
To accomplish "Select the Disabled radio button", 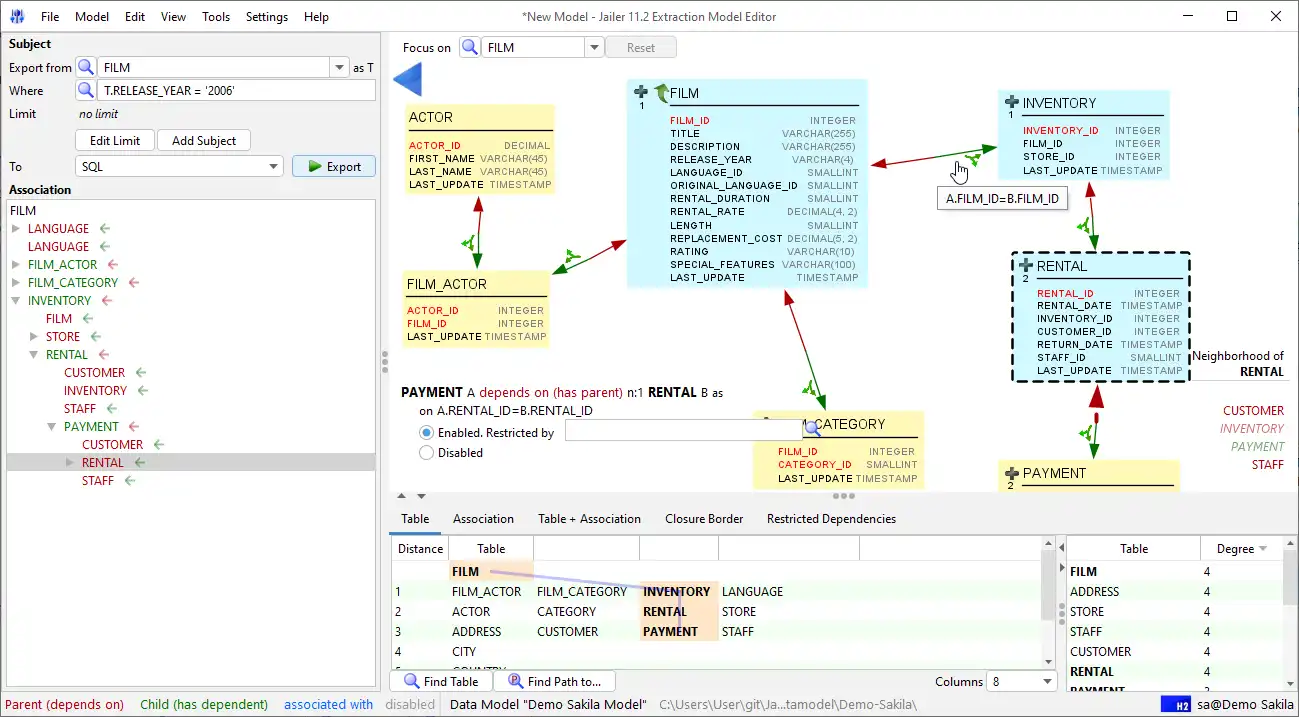I will click(x=427, y=453).
